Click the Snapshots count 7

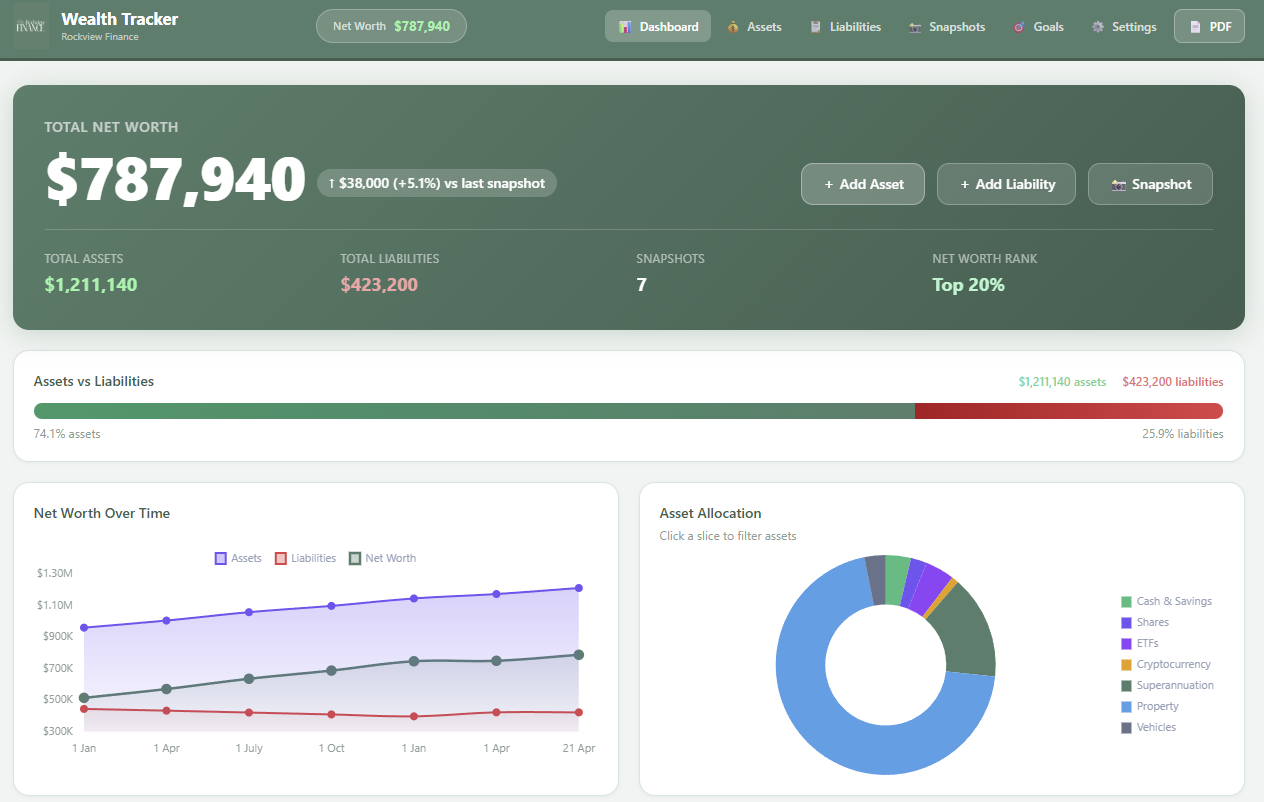pyautogui.click(x=641, y=284)
